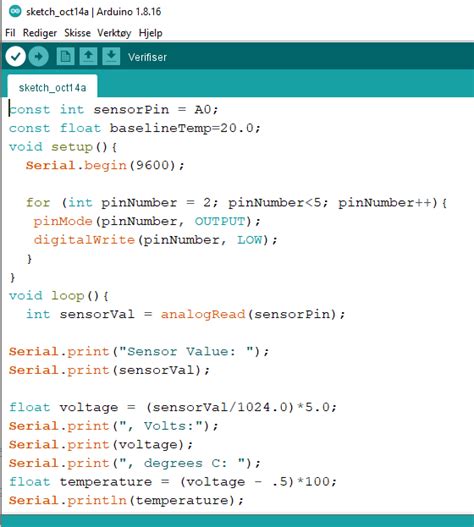
Task: Open the Rediger menu
Action: click(x=40, y=33)
